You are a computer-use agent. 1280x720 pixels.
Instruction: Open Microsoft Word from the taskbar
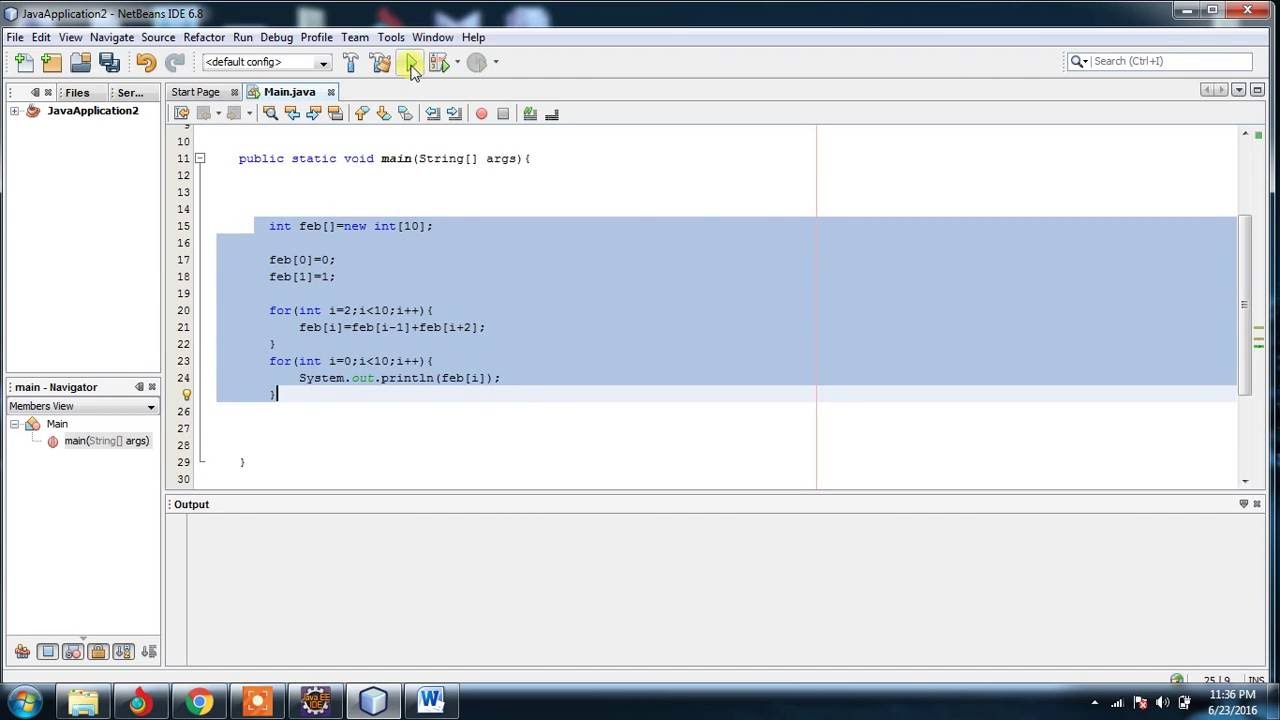pos(431,701)
